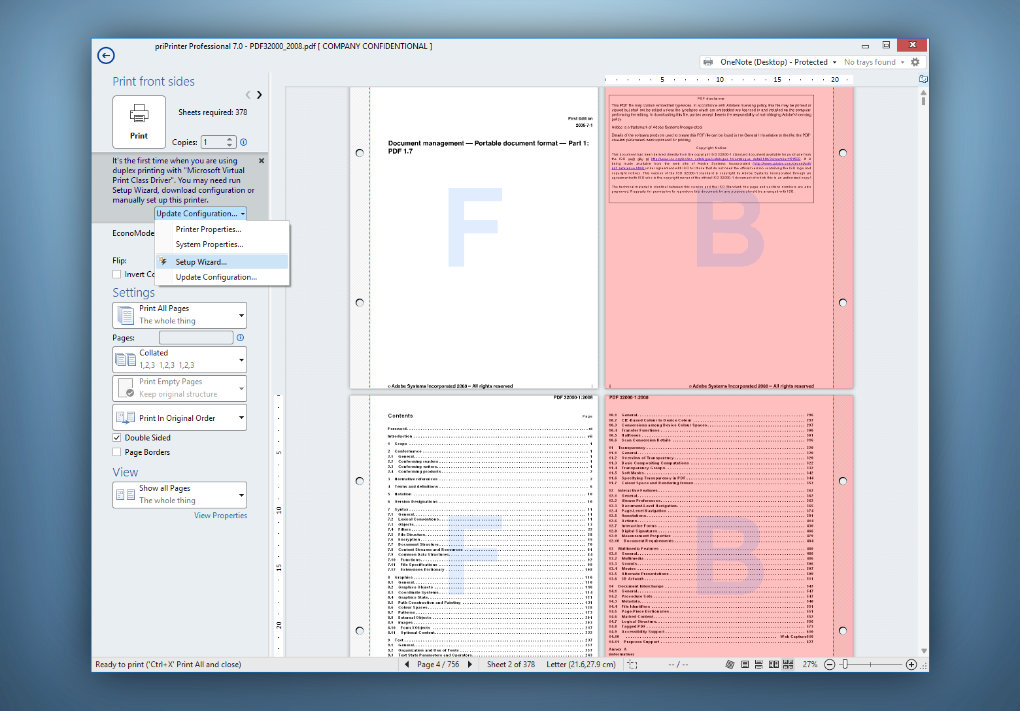Screen dimensions: 1020x711
Task: Open the printer settings gear icon
Action: [915, 62]
